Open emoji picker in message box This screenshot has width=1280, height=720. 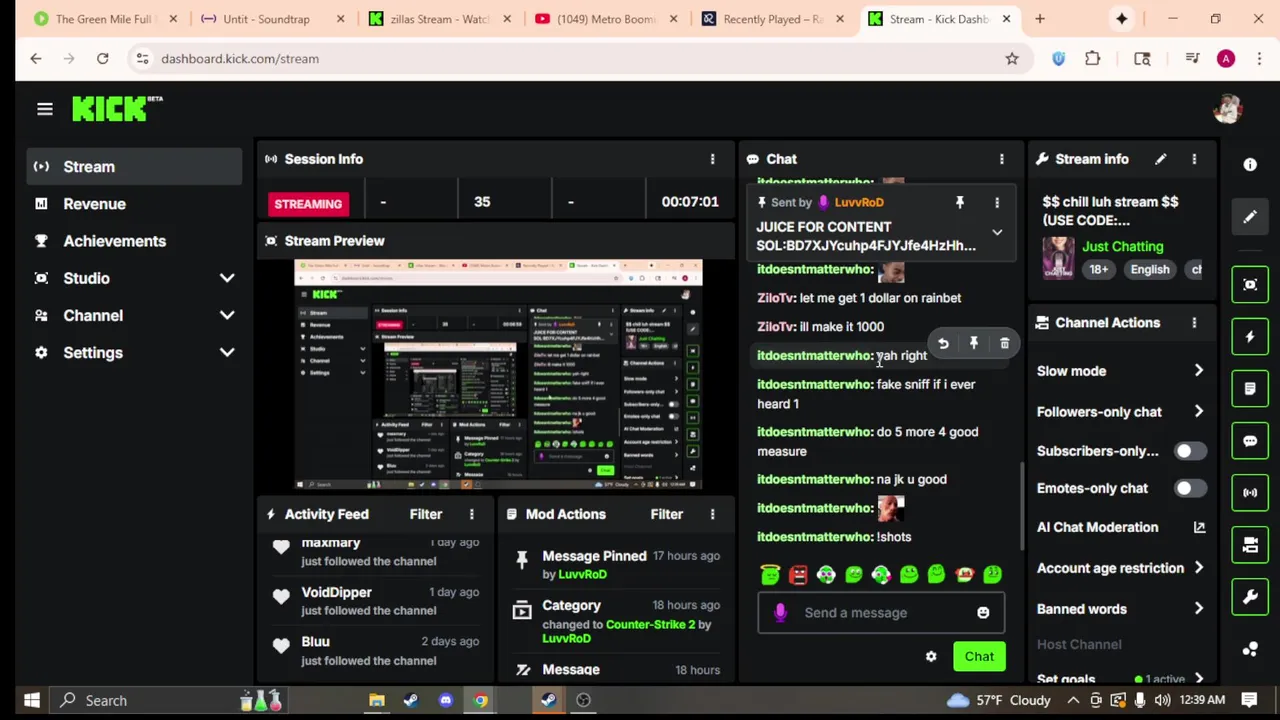coord(983,613)
